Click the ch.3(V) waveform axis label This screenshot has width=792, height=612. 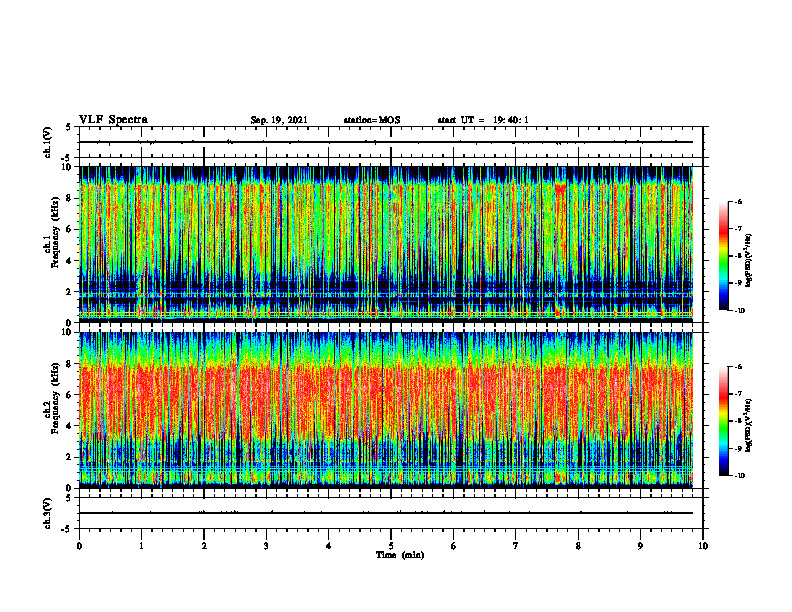pos(48,514)
